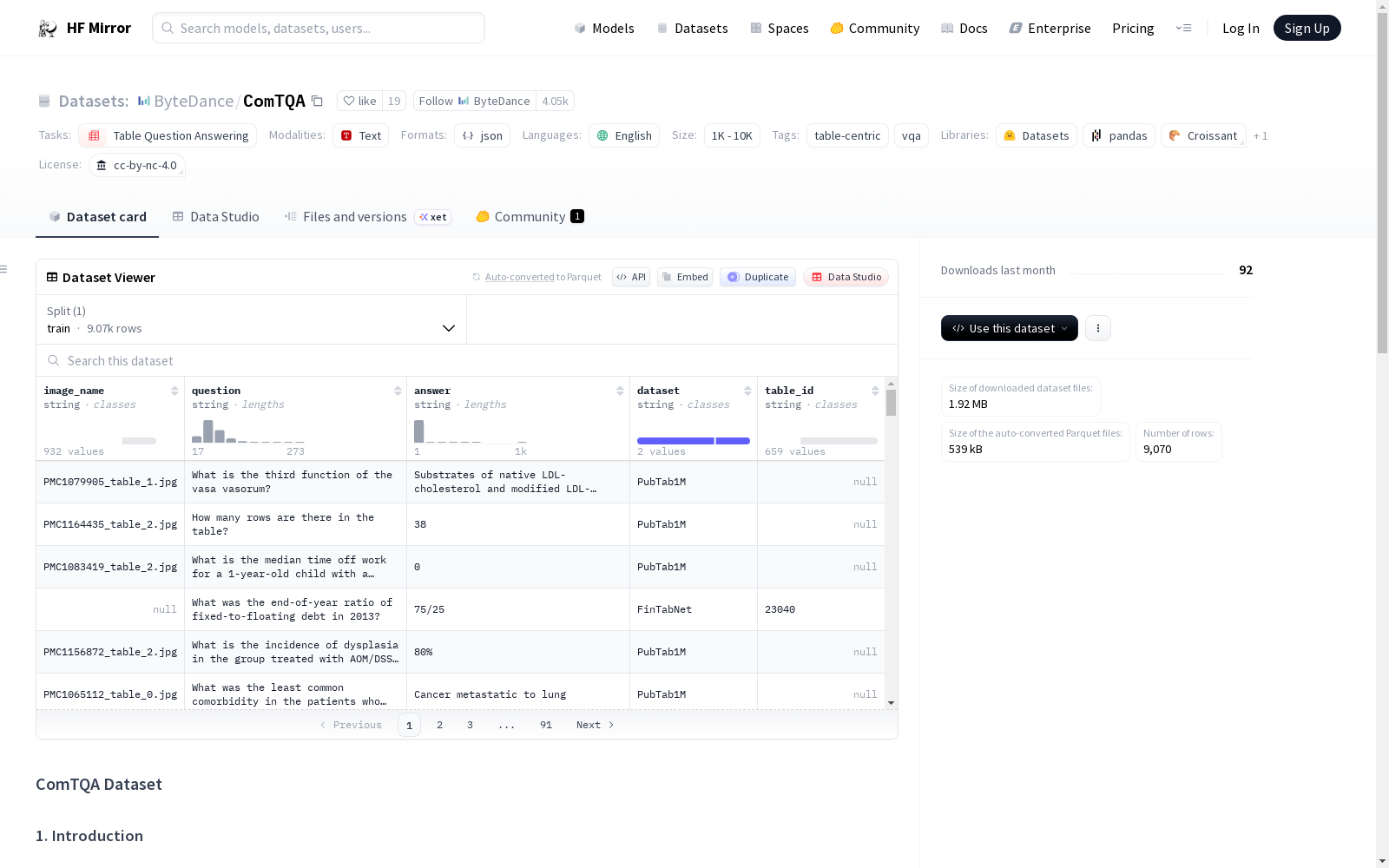
Task: Select the json format tag
Action: point(483,135)
